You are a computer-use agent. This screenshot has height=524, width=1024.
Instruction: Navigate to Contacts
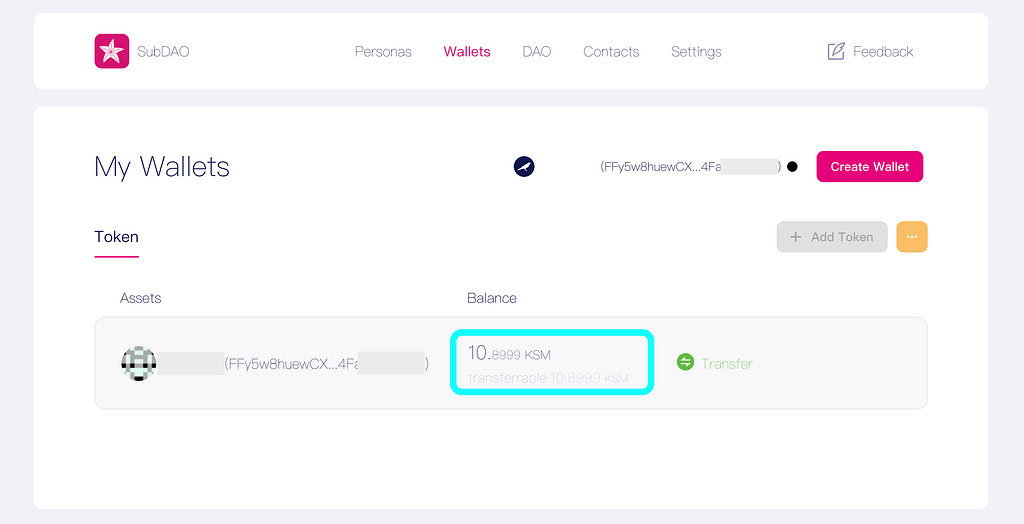611,52
